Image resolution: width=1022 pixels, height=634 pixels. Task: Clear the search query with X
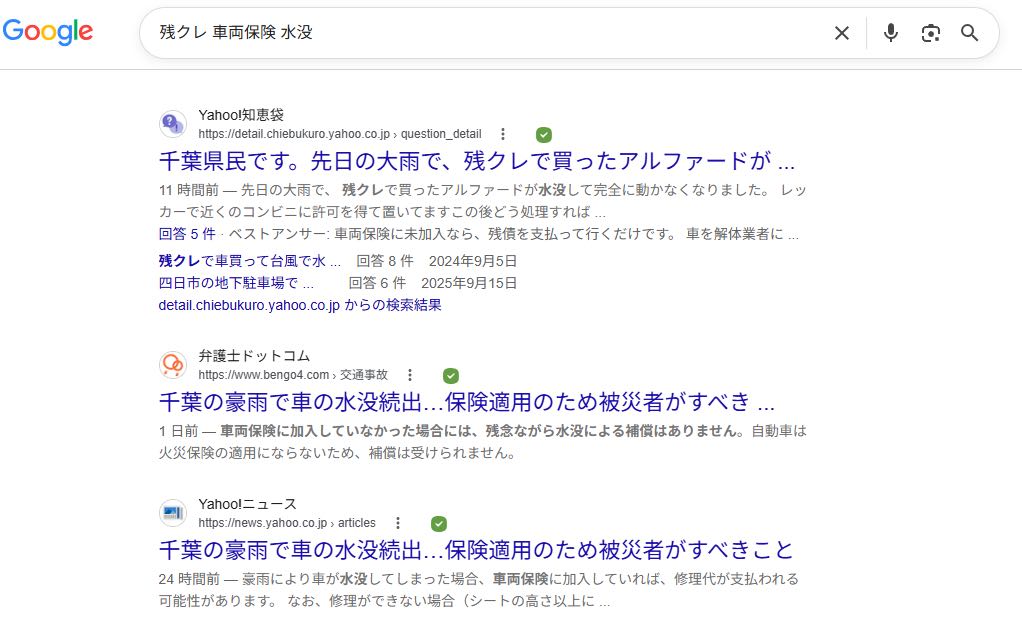point(841,33)
